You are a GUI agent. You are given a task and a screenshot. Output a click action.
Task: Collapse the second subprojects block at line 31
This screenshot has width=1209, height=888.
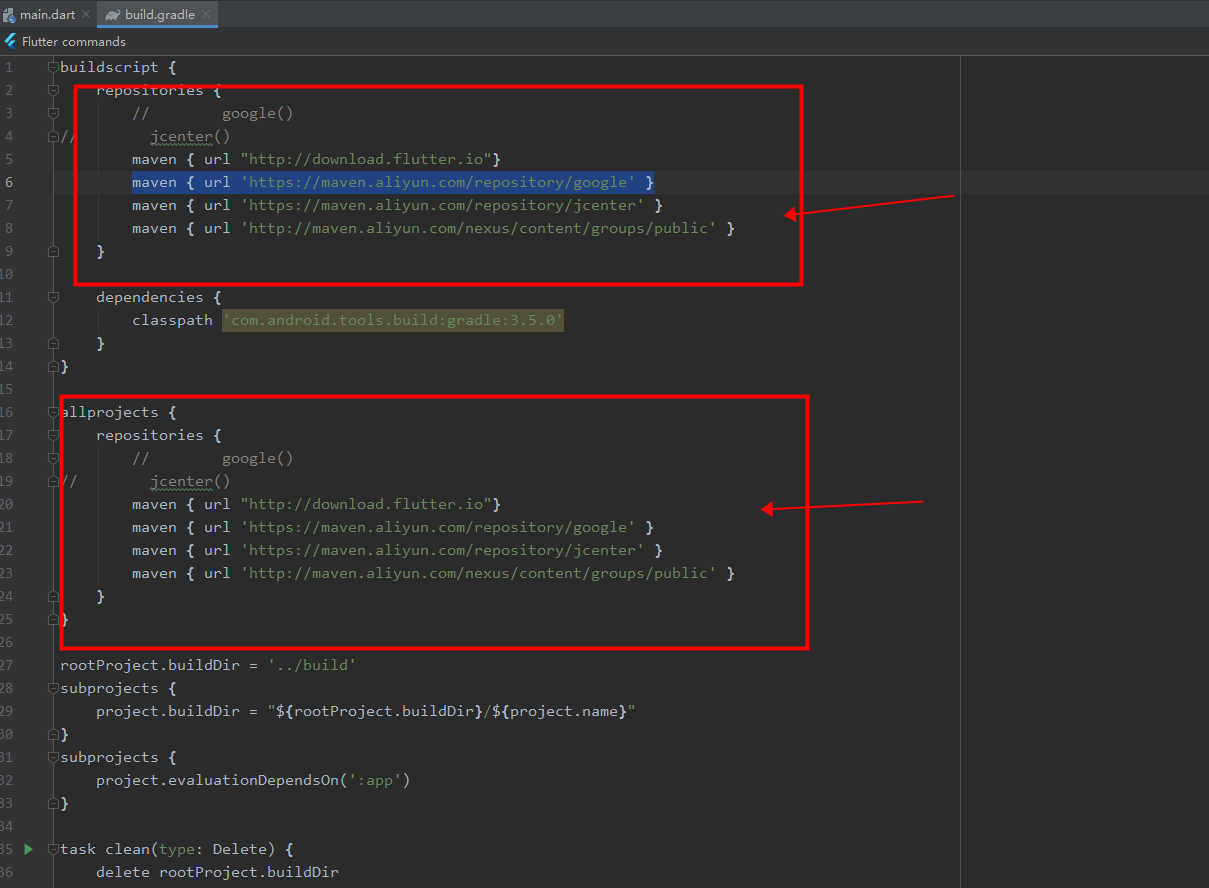tap(53, 757)
